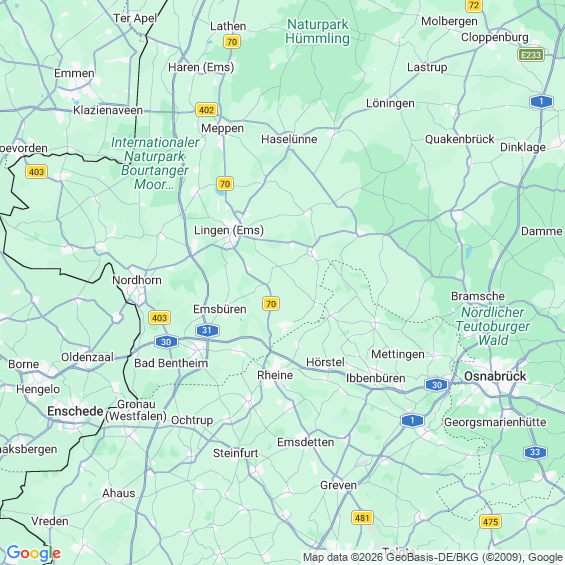Screen dimensions: 565x565
Task: Click the 72 road shield near Molbergen
Action: 474,5
